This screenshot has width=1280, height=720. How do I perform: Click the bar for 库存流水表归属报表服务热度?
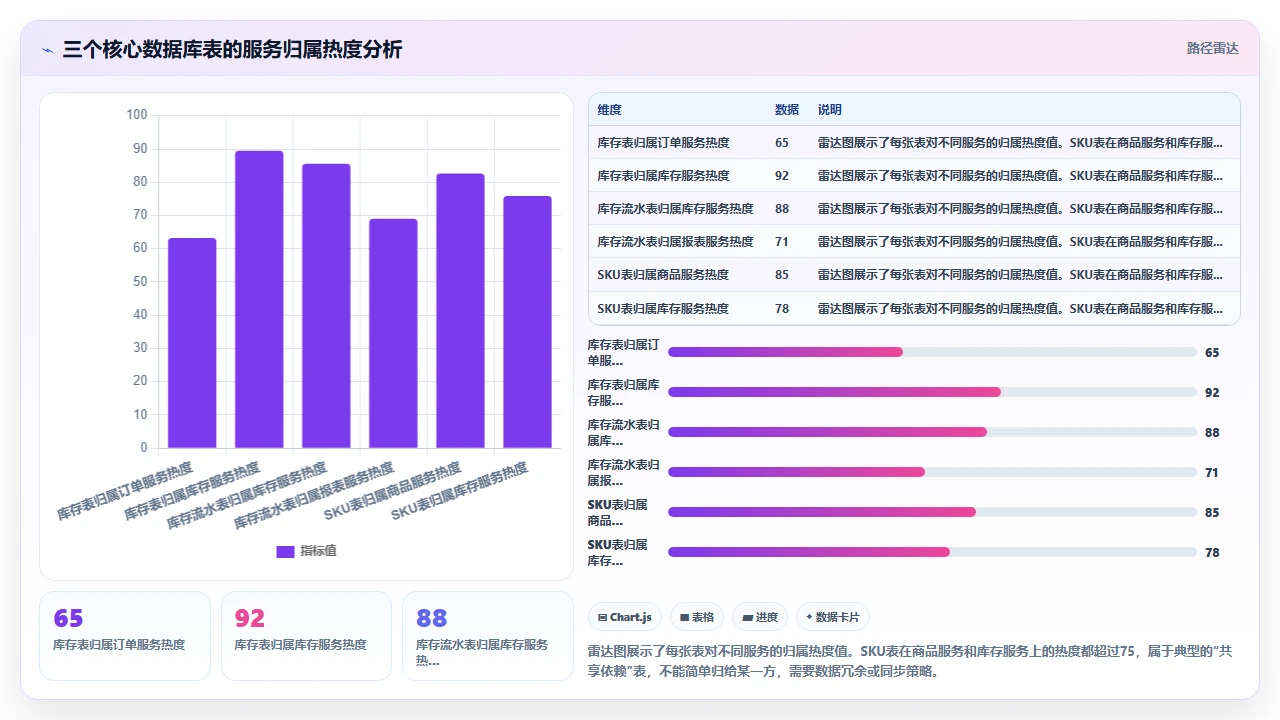click(x=393, y=333)
